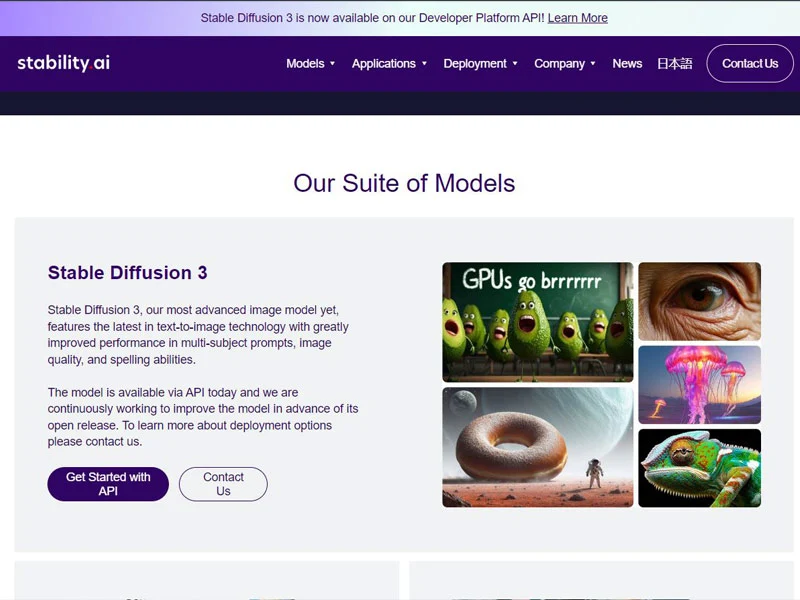Open the giant donut astronaut image

tap(538, 447)
